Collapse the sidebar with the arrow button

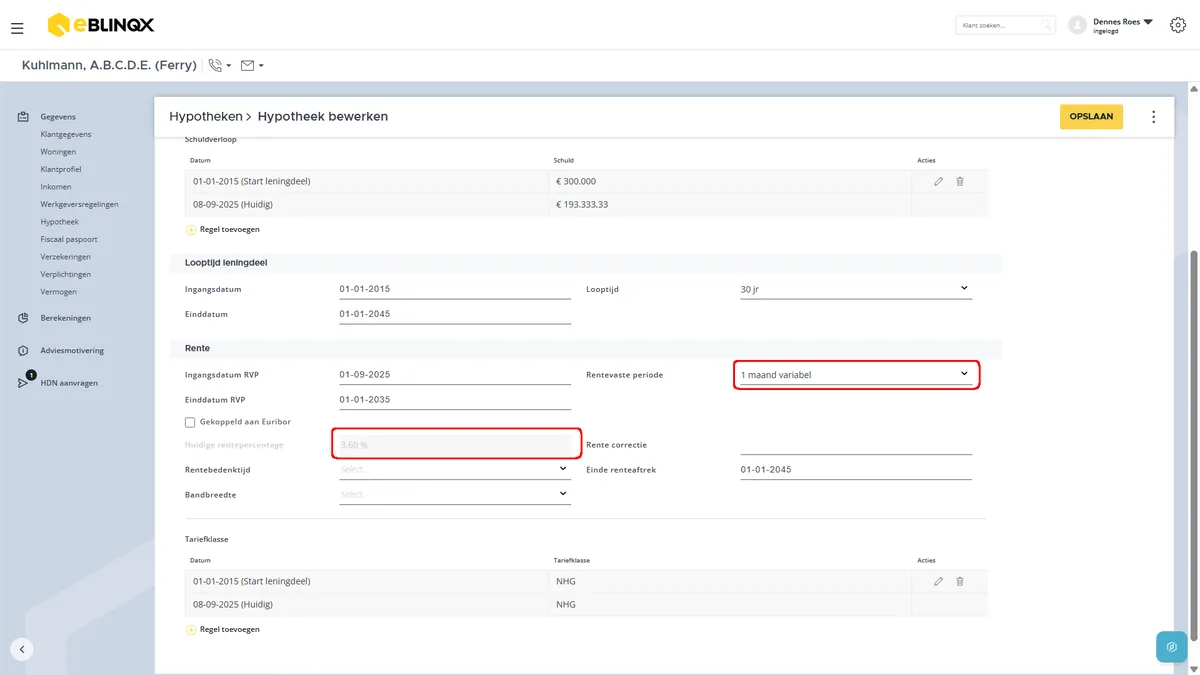tap(22, 648)
